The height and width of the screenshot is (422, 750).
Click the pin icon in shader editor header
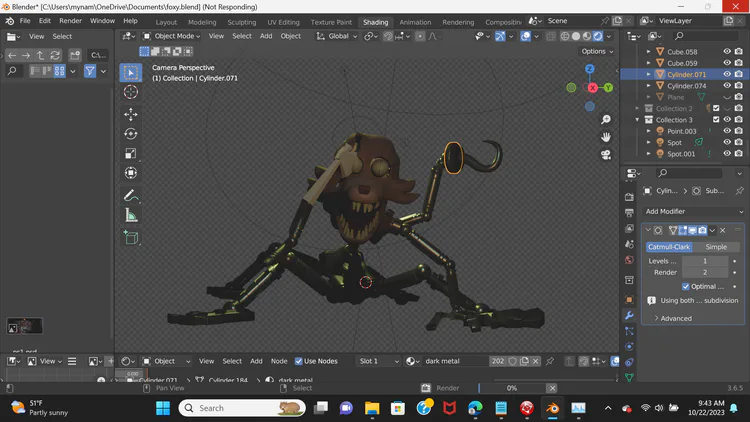tap(550, 361)
